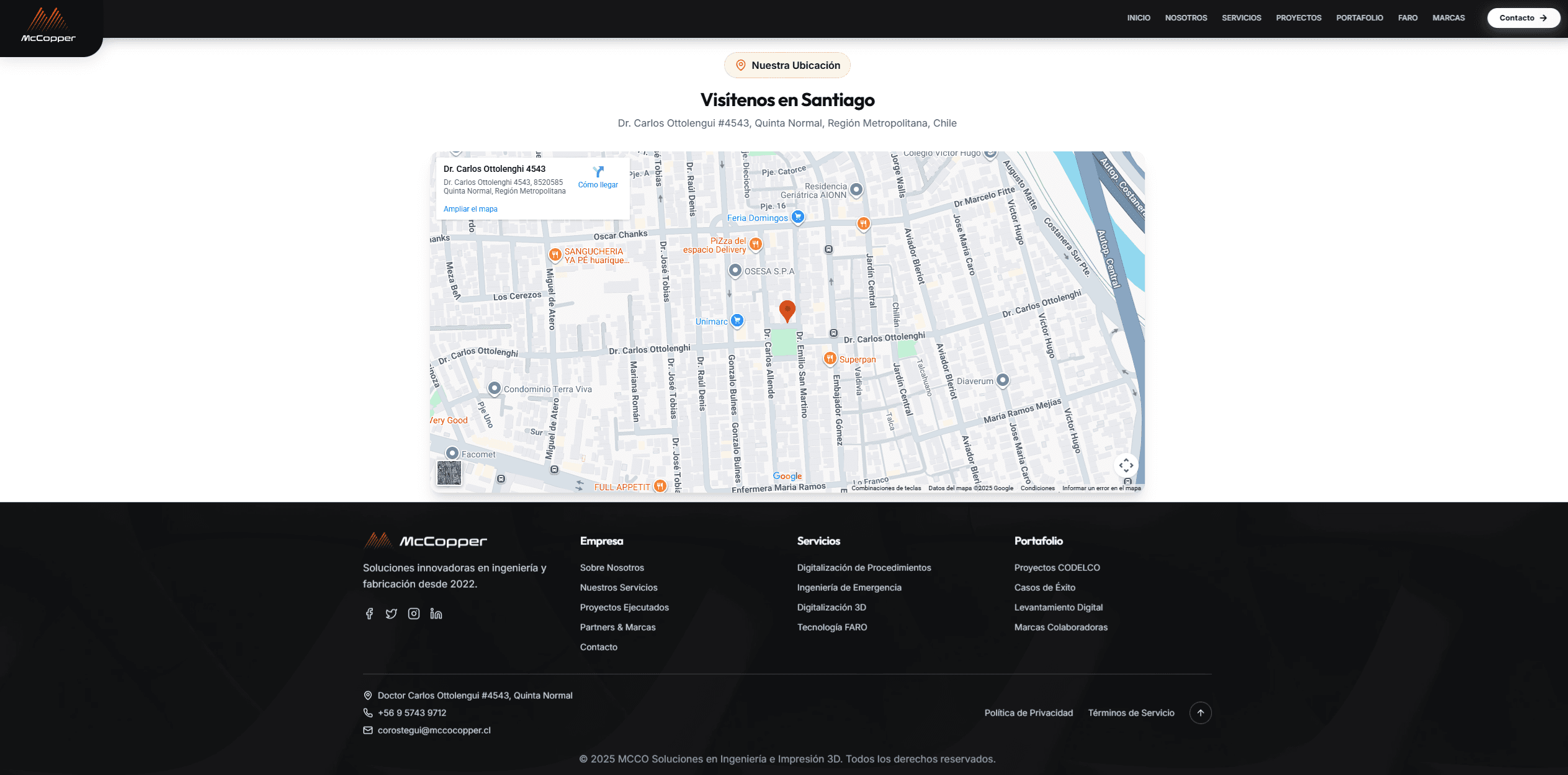Select the Diaverum place marker
Image resolution: width=1568 pixels, height=775 pixels.
click(1003, 380)
